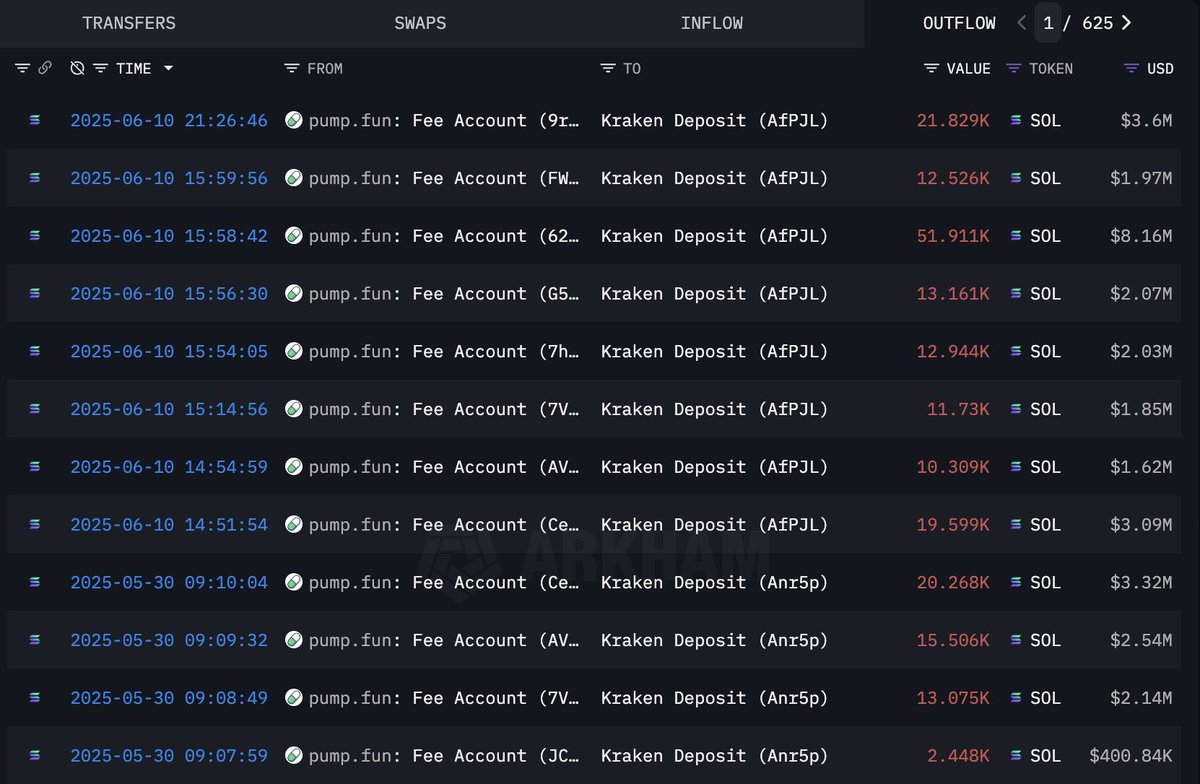Click the 13.161K value cell
The width and height of the screenshot is (1200, 784).
click(953, 294)
